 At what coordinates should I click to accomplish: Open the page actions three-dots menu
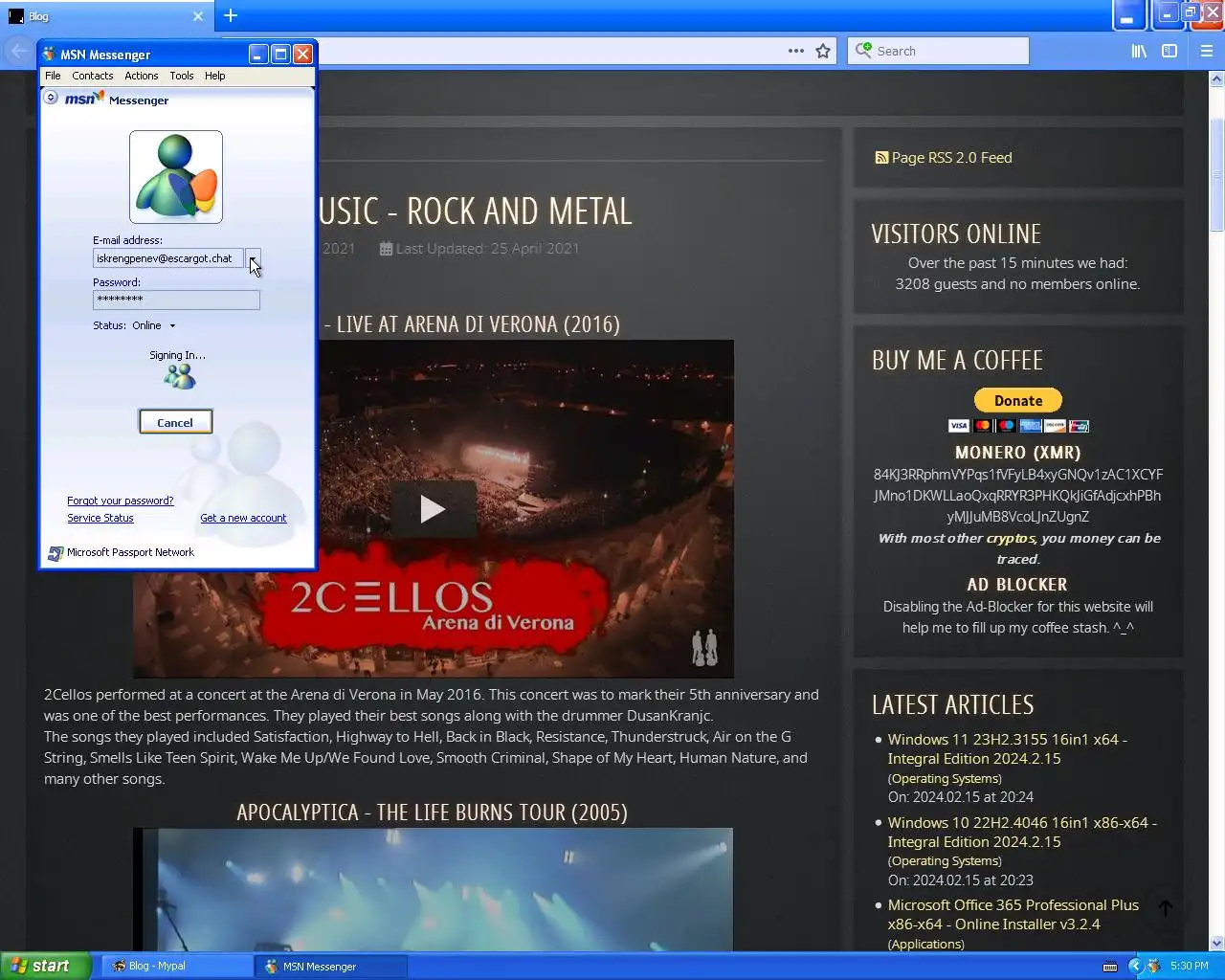pos(796,51)
